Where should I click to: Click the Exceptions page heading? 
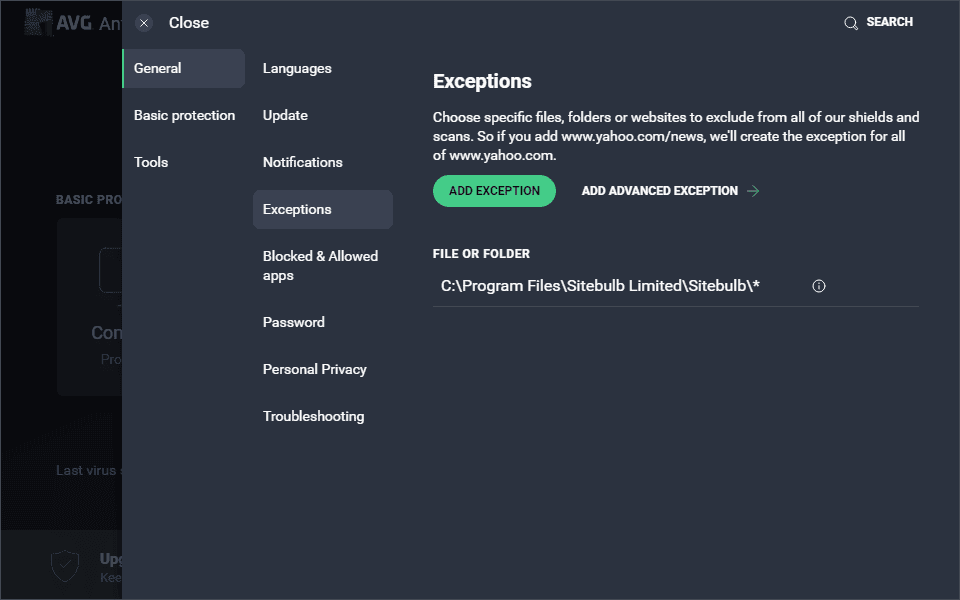482,81
